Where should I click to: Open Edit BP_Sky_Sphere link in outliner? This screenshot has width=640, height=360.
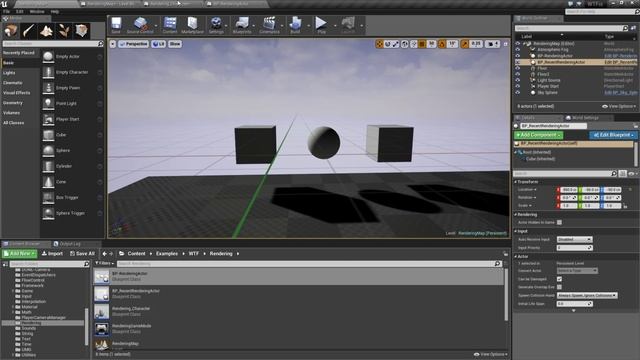click(x=620, y=93)
